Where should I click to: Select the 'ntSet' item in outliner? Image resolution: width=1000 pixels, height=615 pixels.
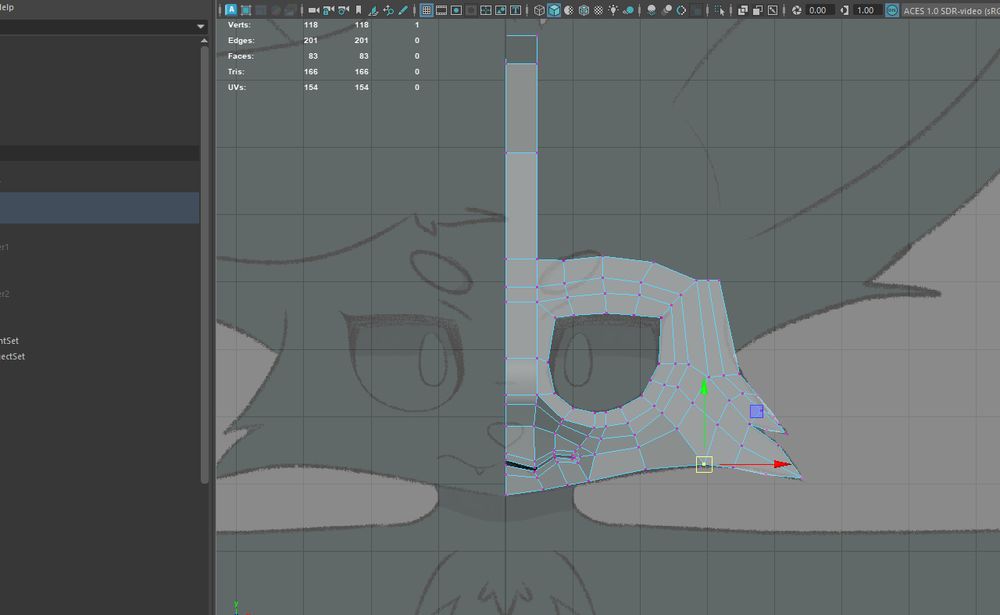[x=10, y=341]
